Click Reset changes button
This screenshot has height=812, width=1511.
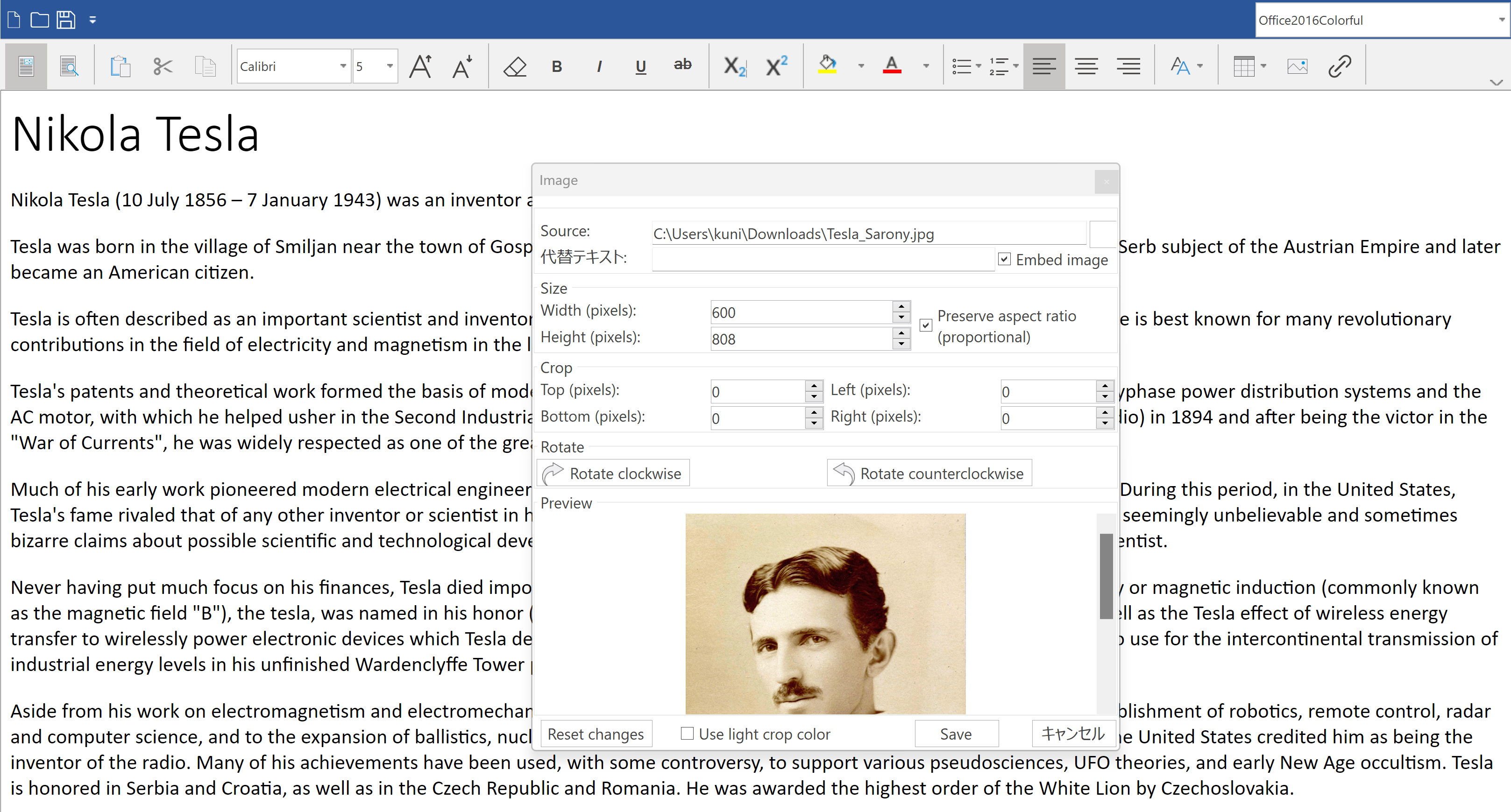[596, 734]
